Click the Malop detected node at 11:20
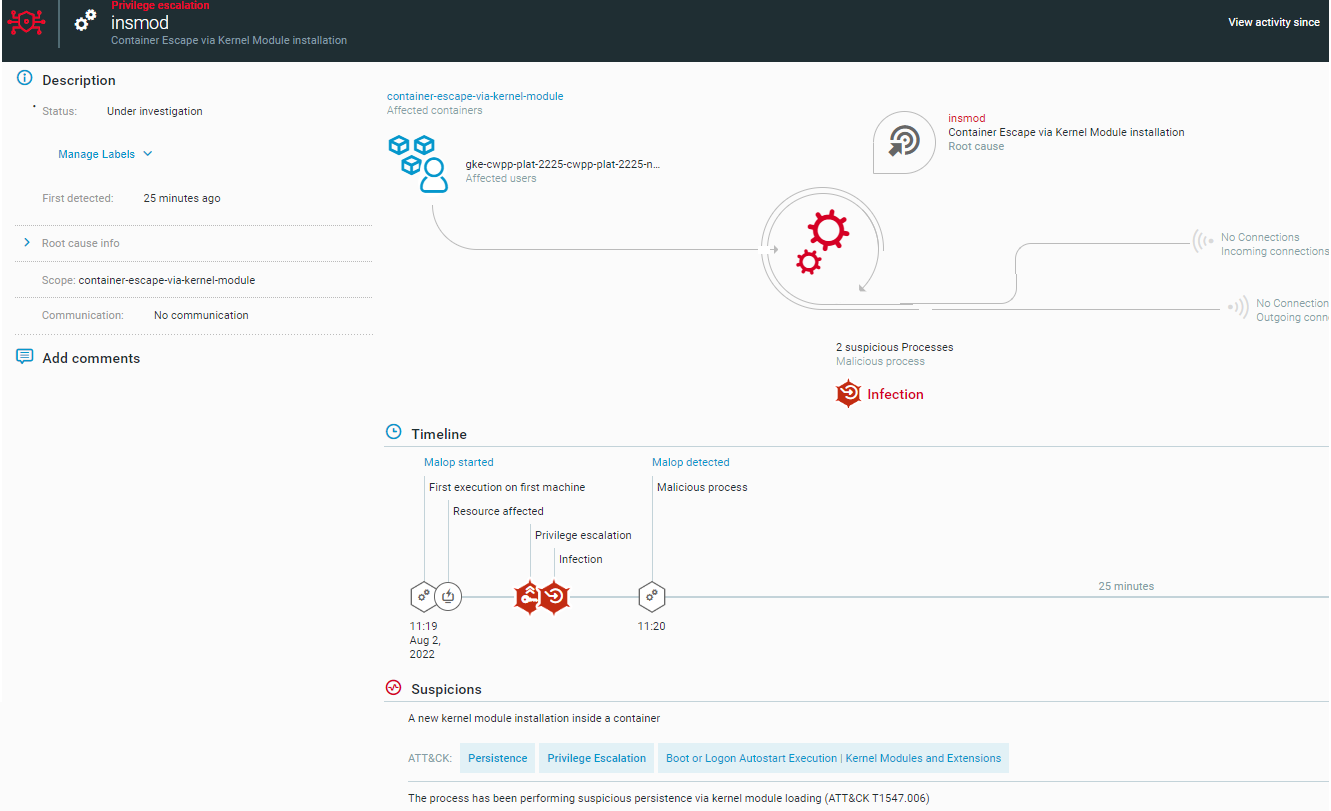This screenshot has width=1331, height=811. (651, 596)
